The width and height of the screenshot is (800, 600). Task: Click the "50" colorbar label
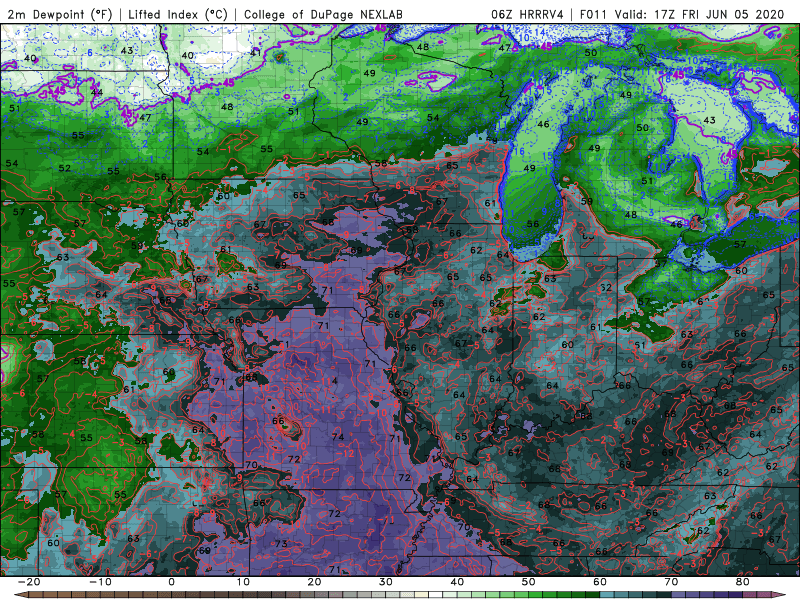click(x=529, y=582)
